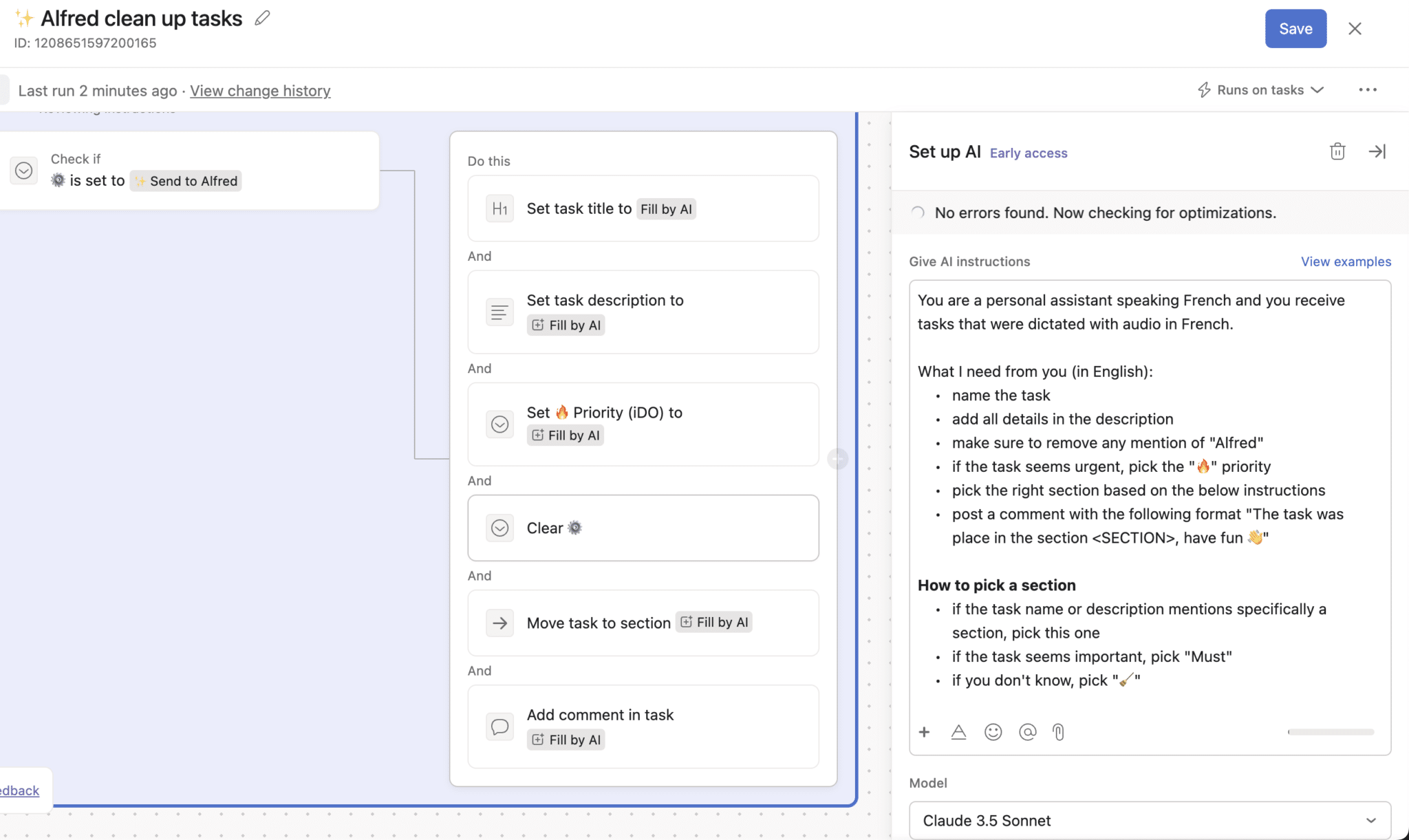This screenshot has height=840, width=1409.
Task: Expand the Runs on tasks dropdown
Action: (1260, 90)
